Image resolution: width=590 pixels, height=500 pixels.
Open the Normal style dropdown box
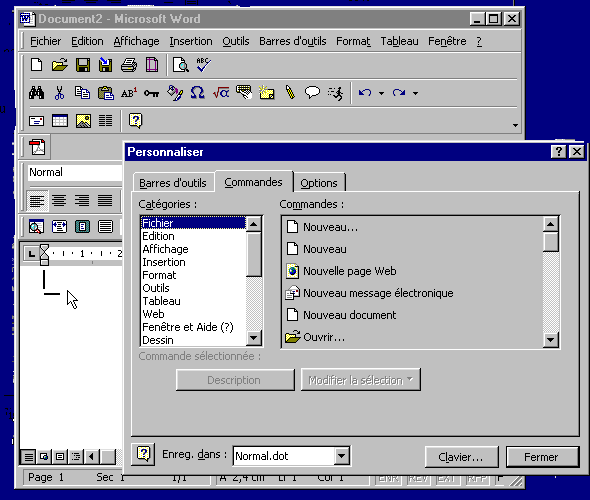75,172
